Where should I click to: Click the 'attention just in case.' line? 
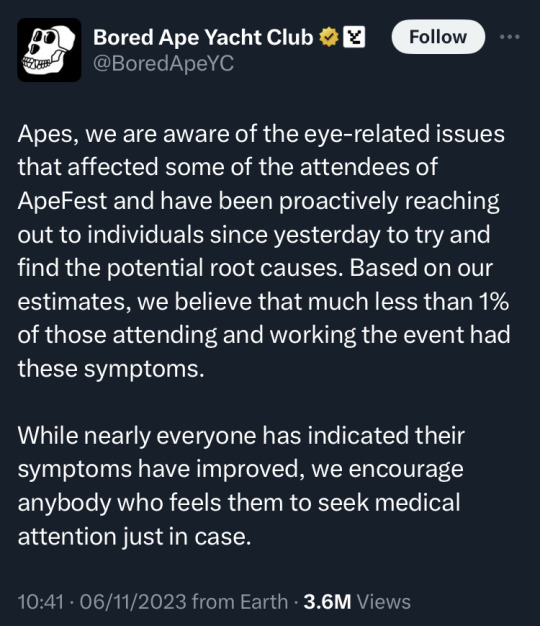[x=135, y=536]
